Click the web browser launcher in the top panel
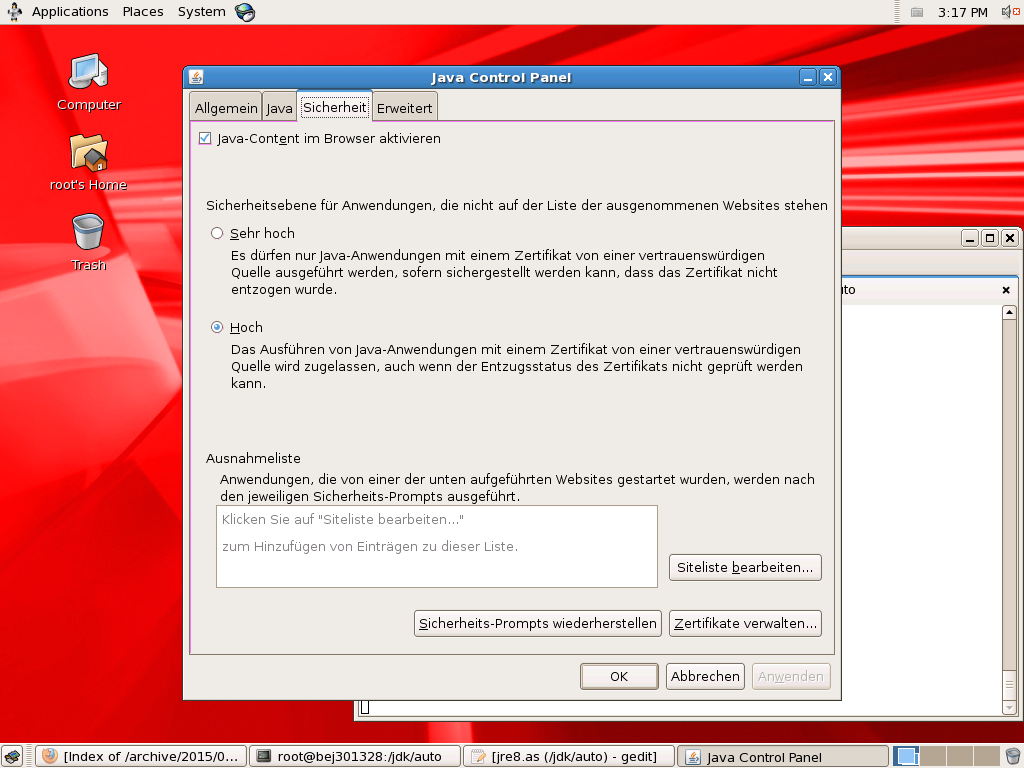The image size is (1024, 768). point(245,12)
